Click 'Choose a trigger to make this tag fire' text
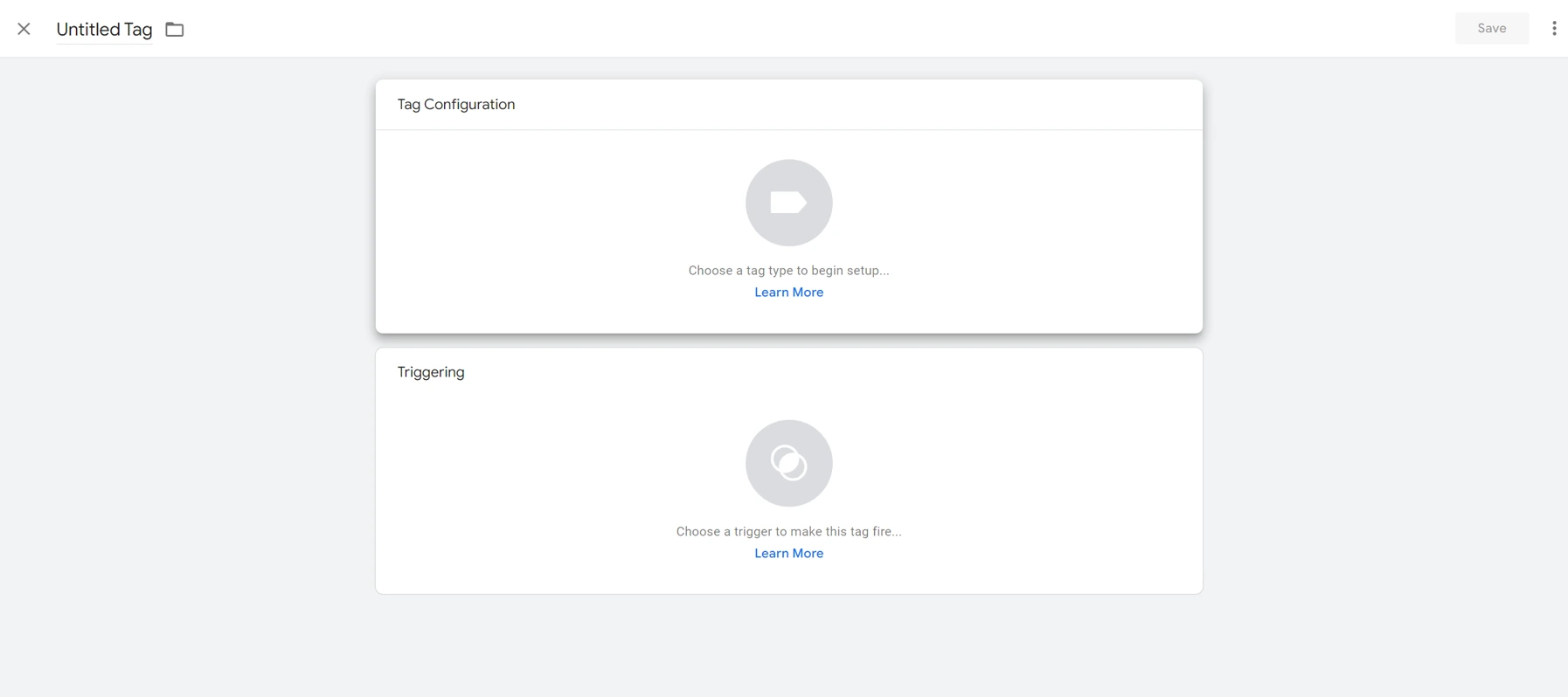The width and height of the screenshot is (1568, 697). [x=788, y=532]
